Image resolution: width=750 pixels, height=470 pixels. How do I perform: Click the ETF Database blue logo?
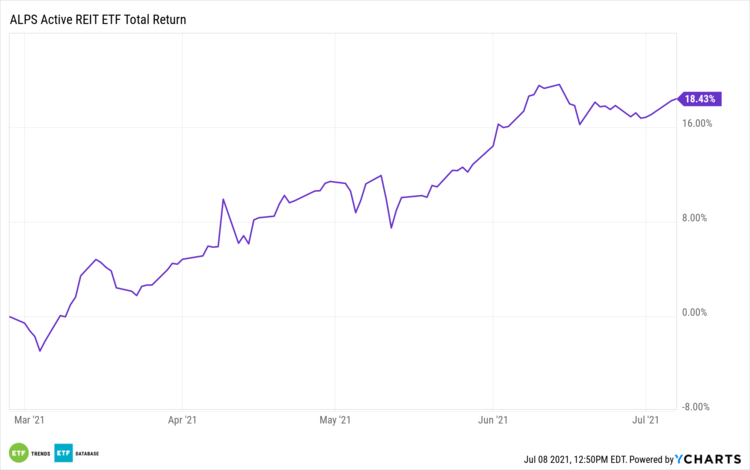[x=63, y=451]
